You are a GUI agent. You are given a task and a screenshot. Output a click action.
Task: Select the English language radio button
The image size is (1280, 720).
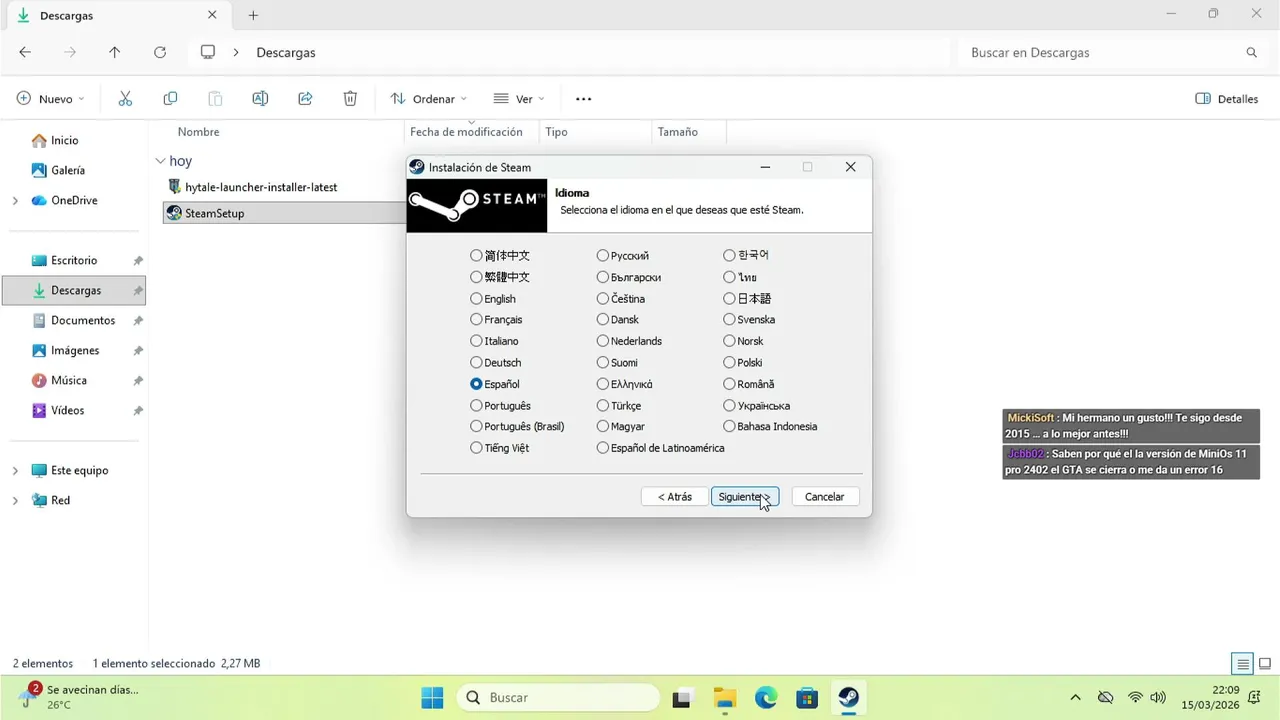476,299
